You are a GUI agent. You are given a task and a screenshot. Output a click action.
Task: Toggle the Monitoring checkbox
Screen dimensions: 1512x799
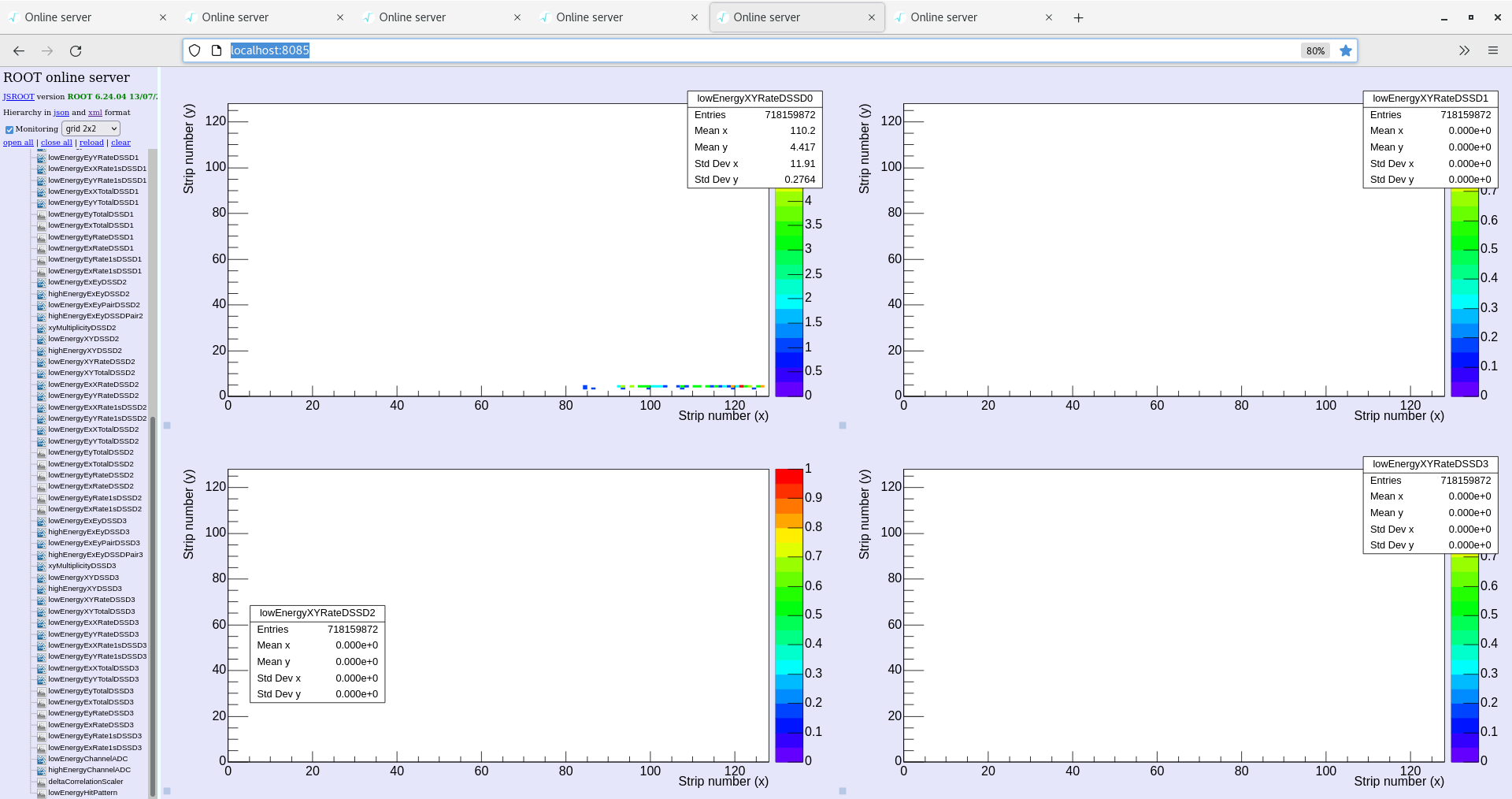pos(9,129)
